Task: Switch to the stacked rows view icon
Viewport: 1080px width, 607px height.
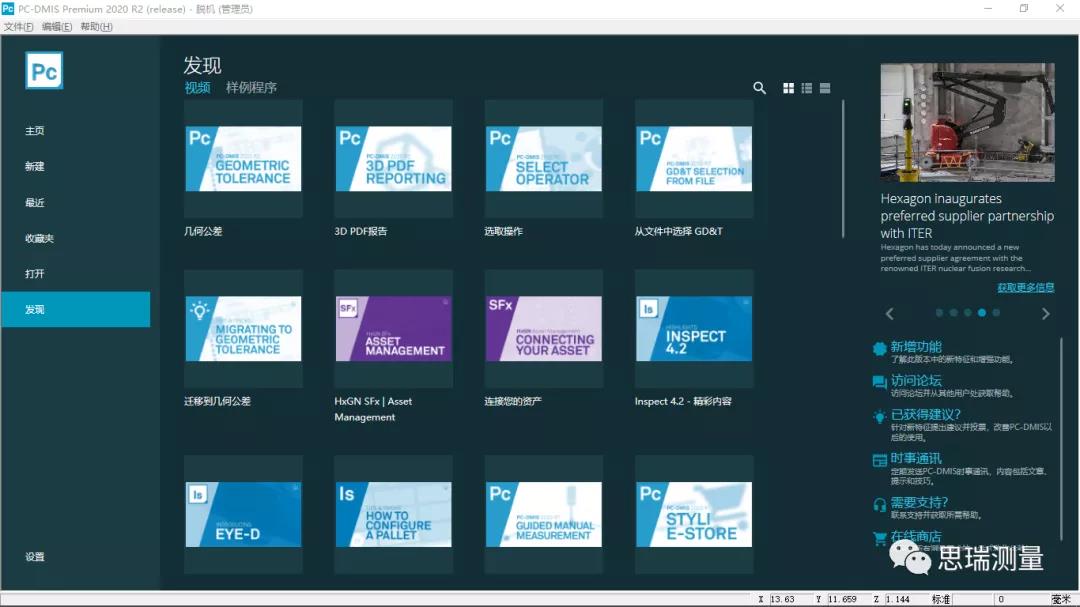Action: [825, 88]
